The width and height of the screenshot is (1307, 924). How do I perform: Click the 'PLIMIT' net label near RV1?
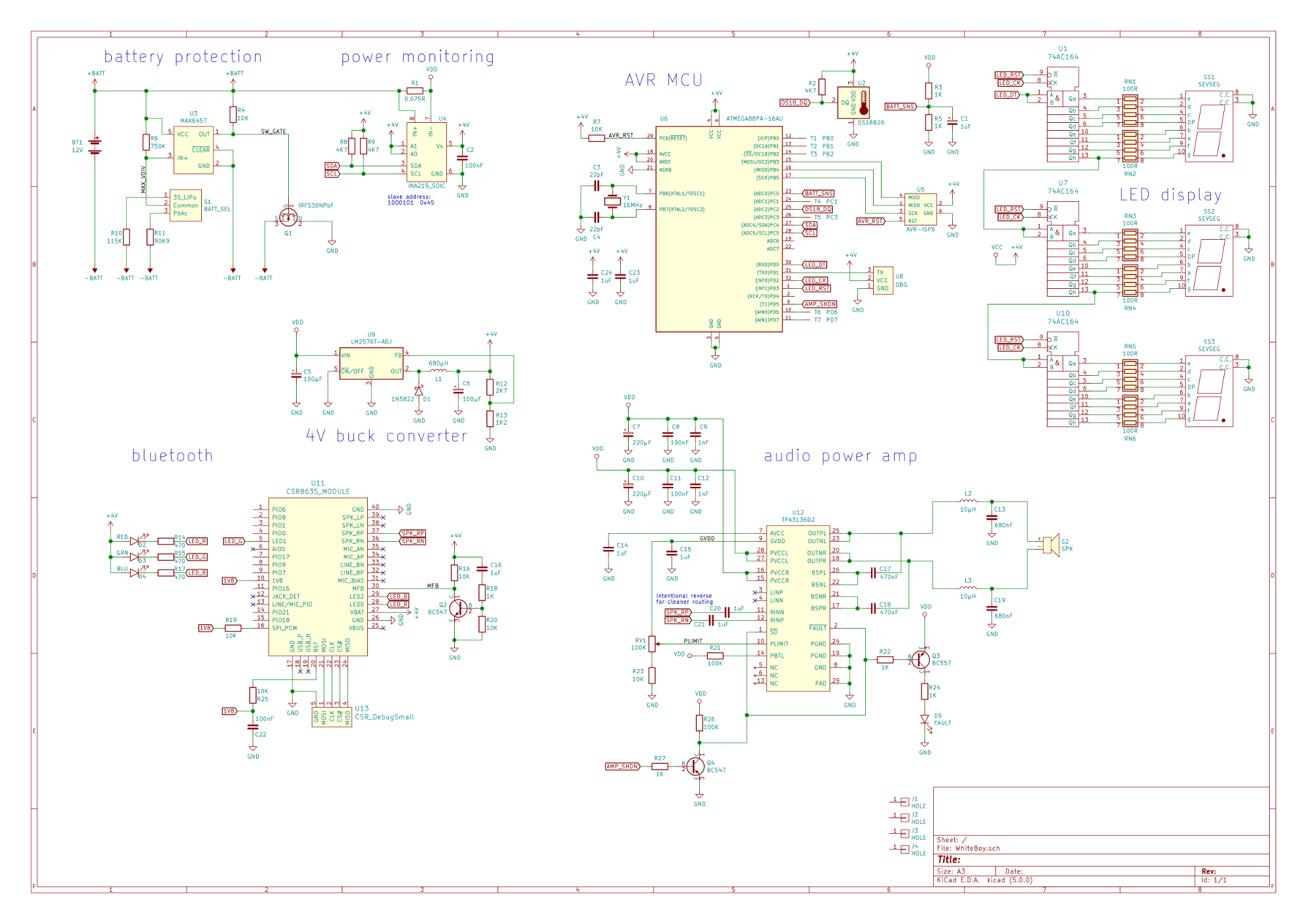[x=693, y=641]
